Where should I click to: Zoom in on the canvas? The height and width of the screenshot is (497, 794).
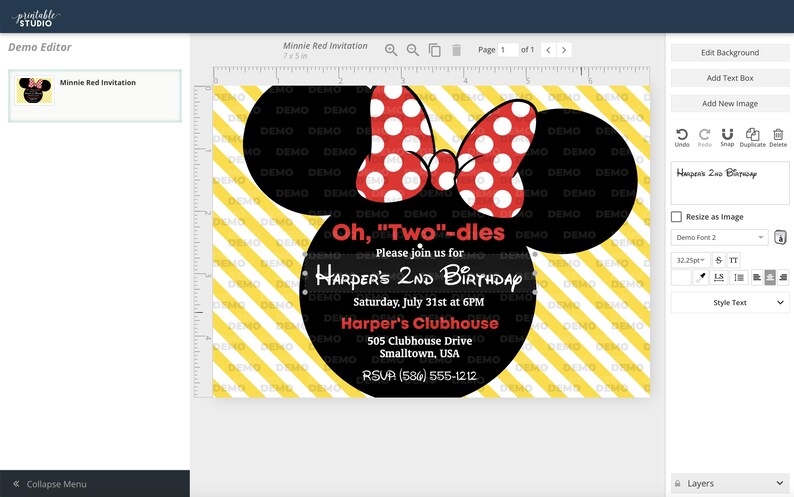pyautogui.click(x=390, y=50)
